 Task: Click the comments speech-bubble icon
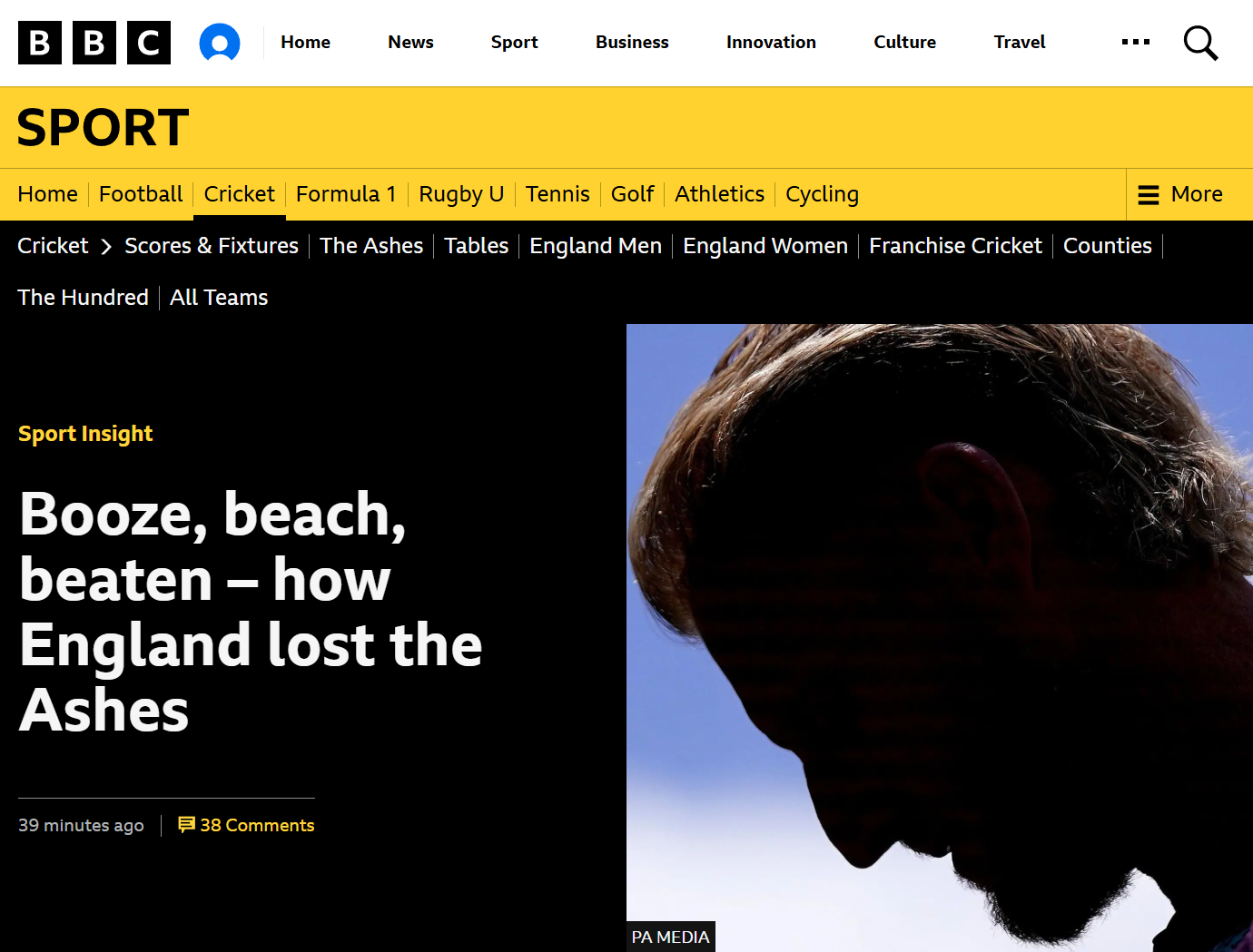click(x=187, y=824)
